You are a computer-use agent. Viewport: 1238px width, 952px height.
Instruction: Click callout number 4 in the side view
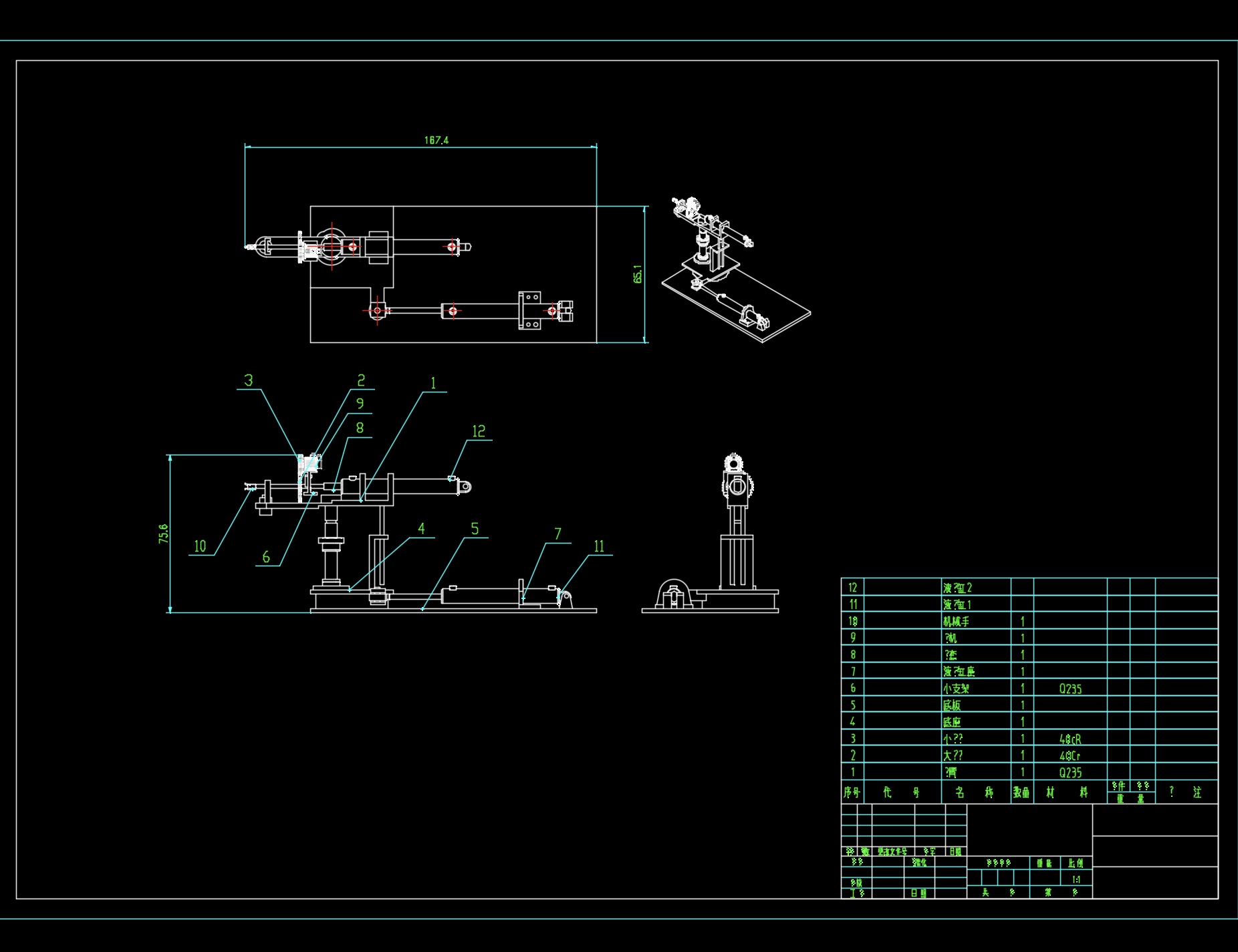coord(421,529)
